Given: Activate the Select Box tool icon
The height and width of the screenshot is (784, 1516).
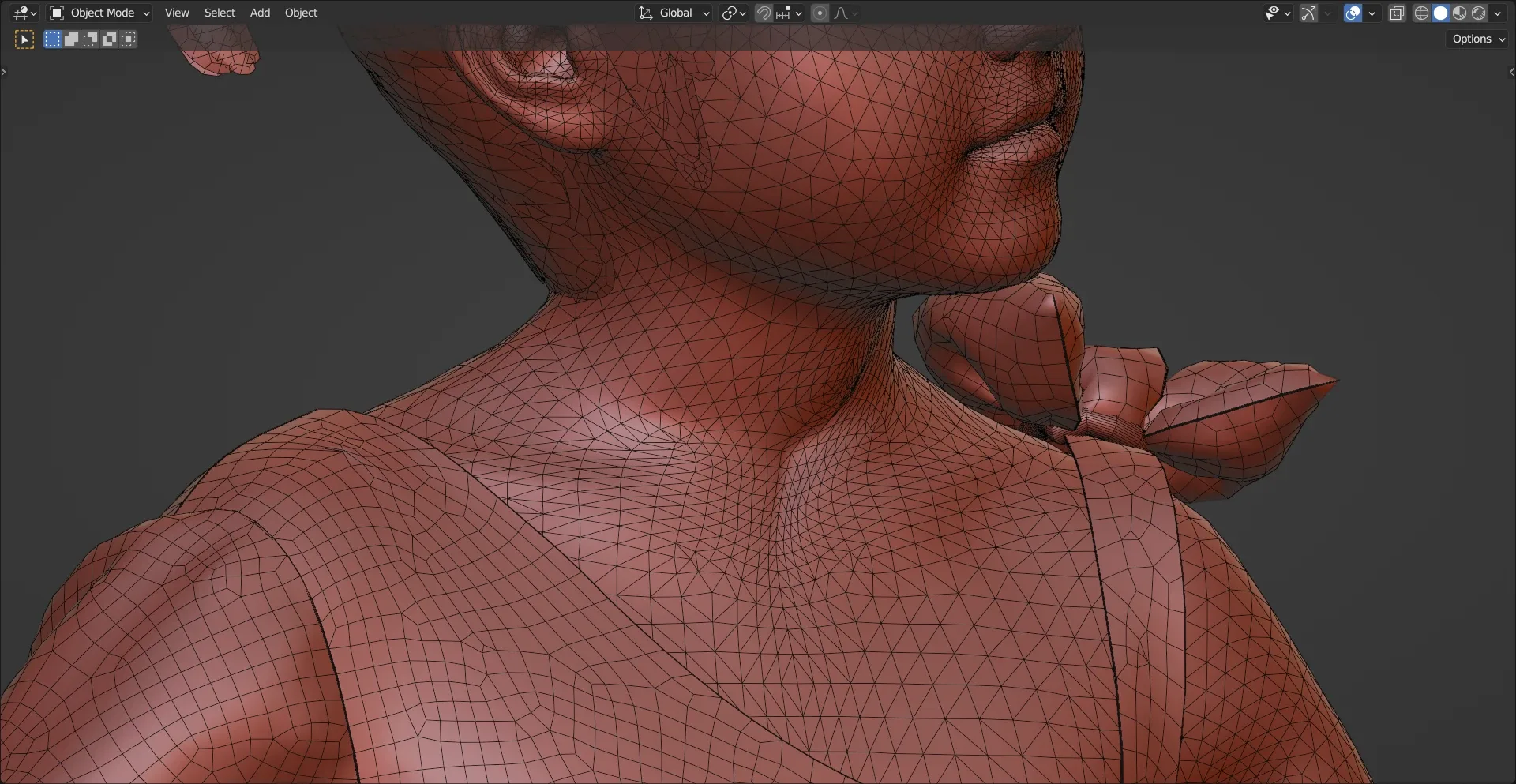Looking at the screenshot, I should 24,39.
